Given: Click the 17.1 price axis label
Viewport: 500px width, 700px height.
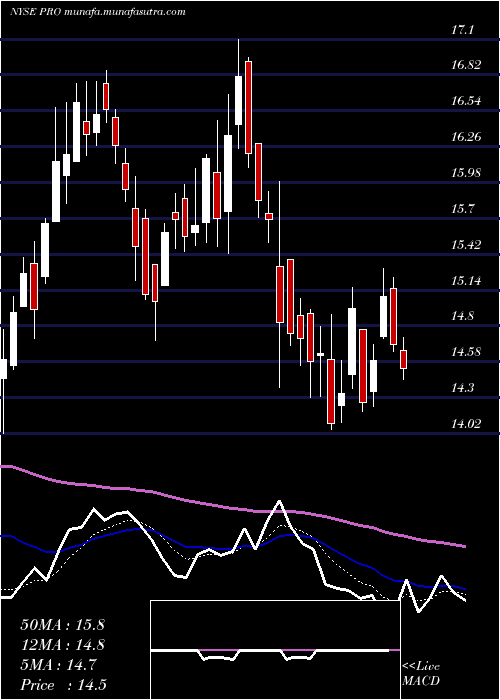Looking at the screenshot, I should [463, 30].
